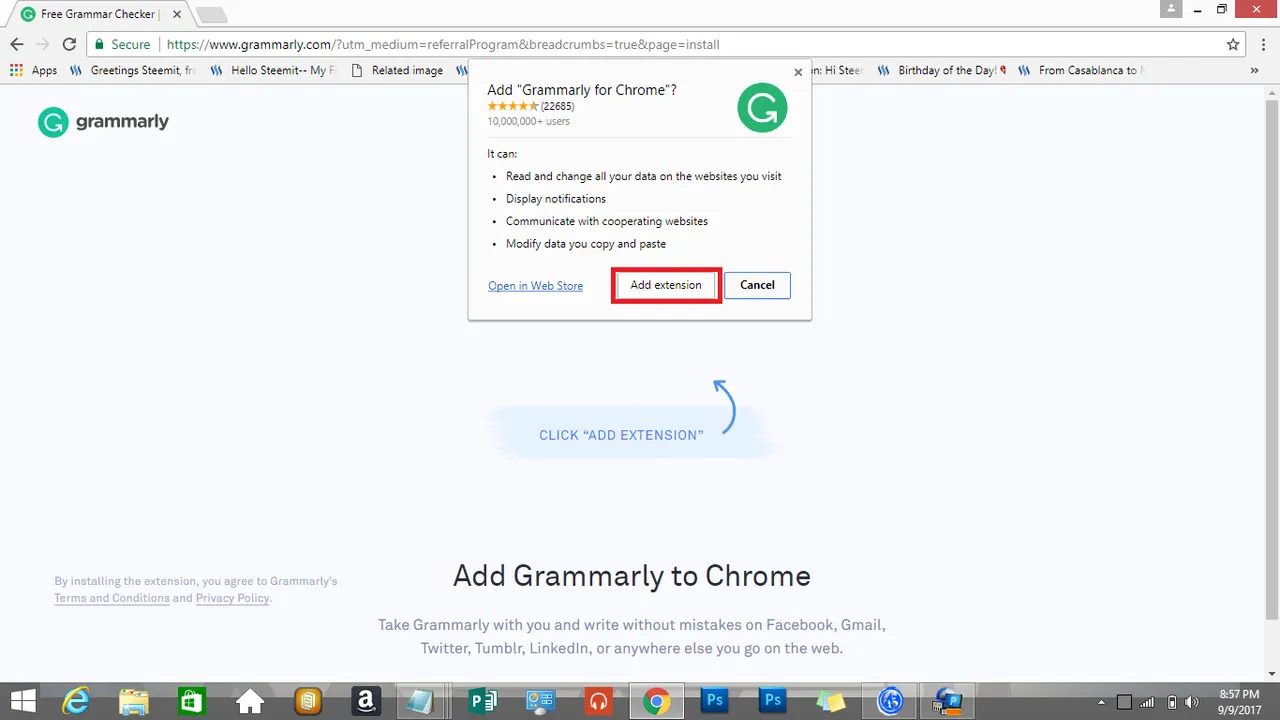Click the page's vertical scrollbar down arrow
Viewport: 1280px width, 720px height.
(x=1272, y=675)
